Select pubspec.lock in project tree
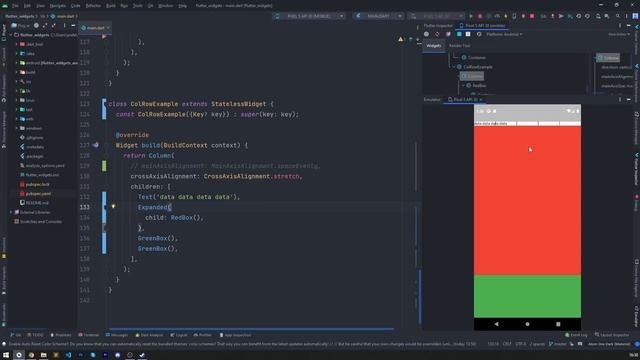 tap(38, 184)
